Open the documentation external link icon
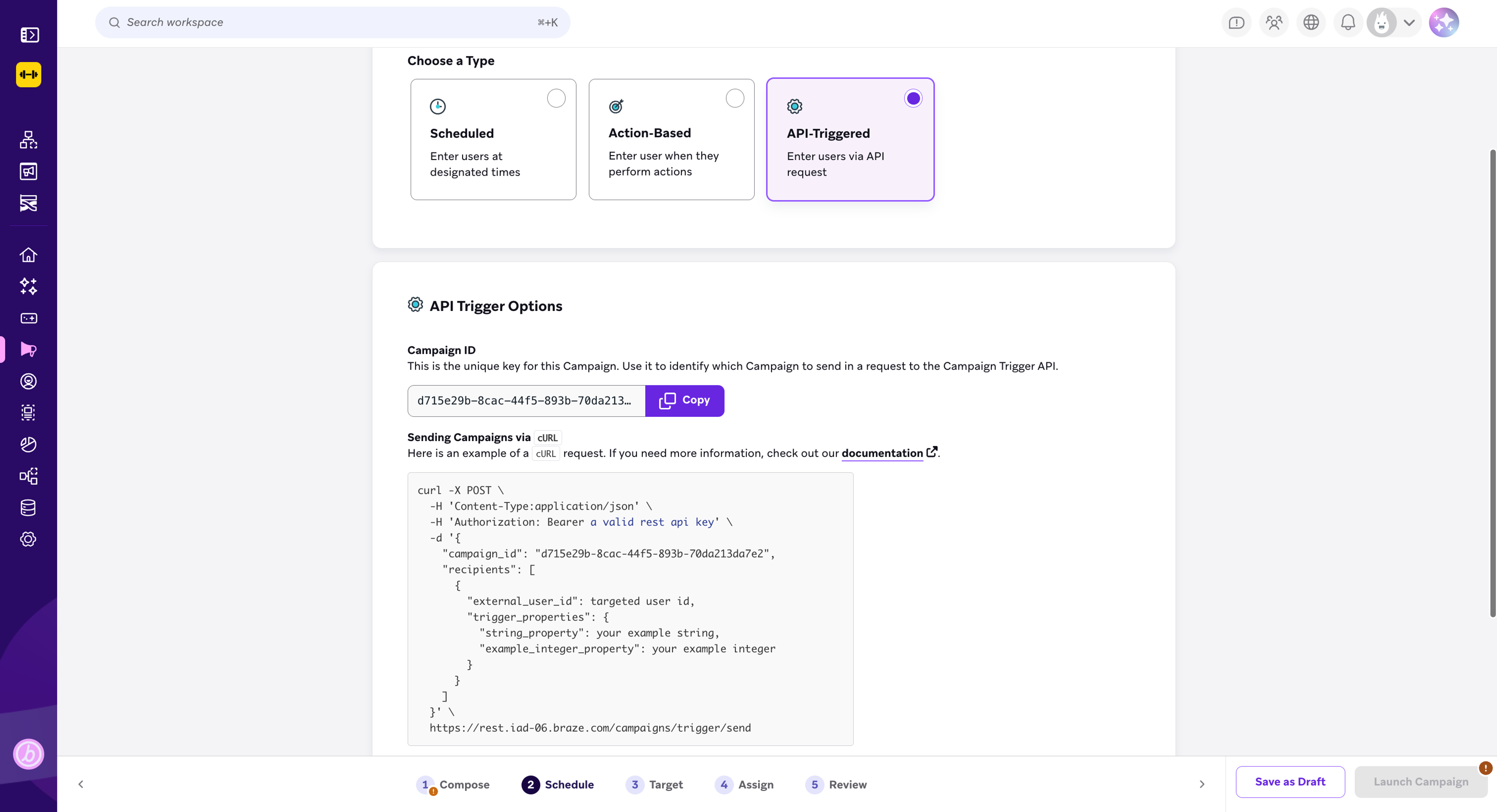1497x812 pixels. coord(932,452)
